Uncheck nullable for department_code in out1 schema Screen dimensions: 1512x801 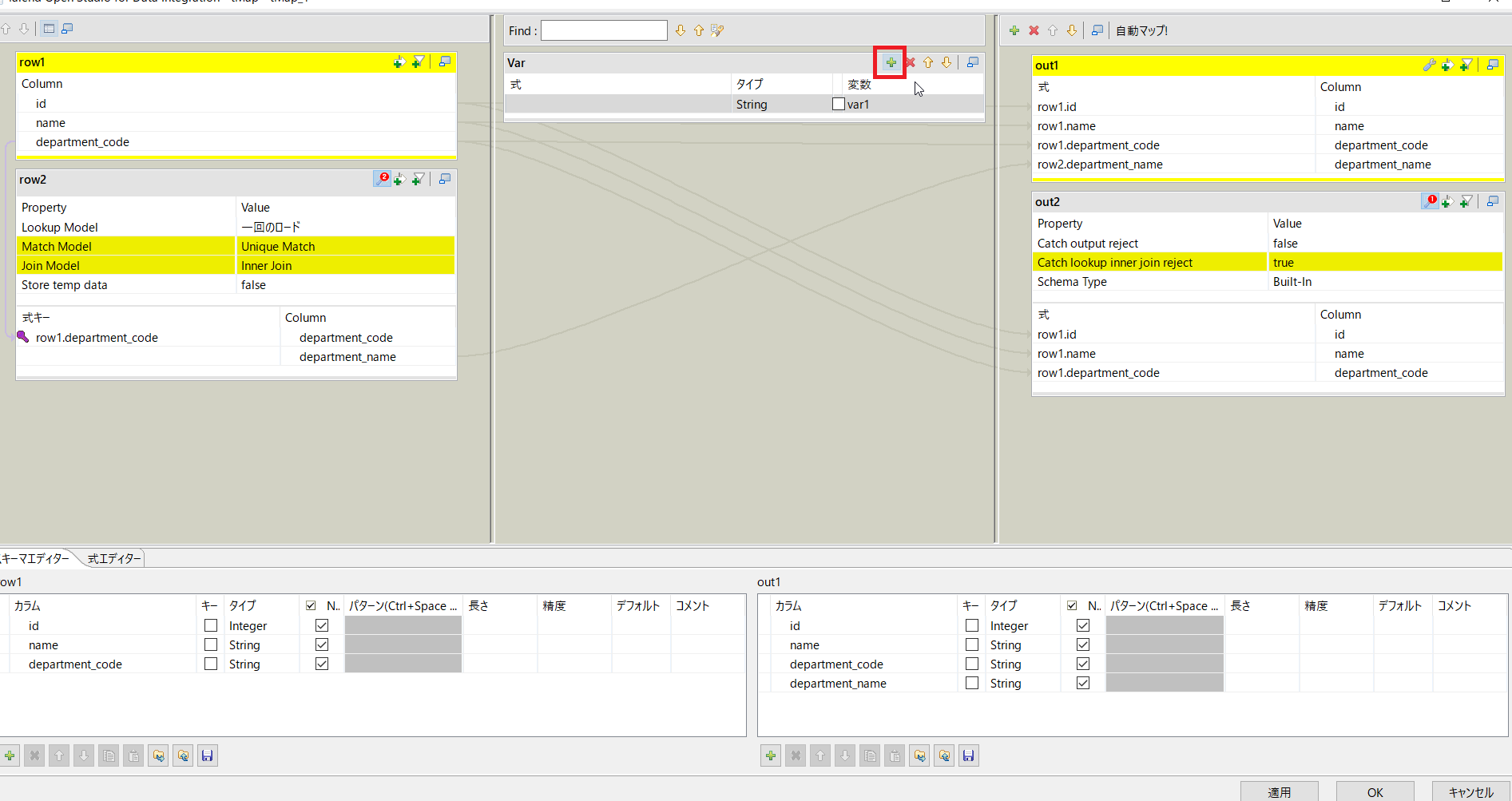(1083, 664)
